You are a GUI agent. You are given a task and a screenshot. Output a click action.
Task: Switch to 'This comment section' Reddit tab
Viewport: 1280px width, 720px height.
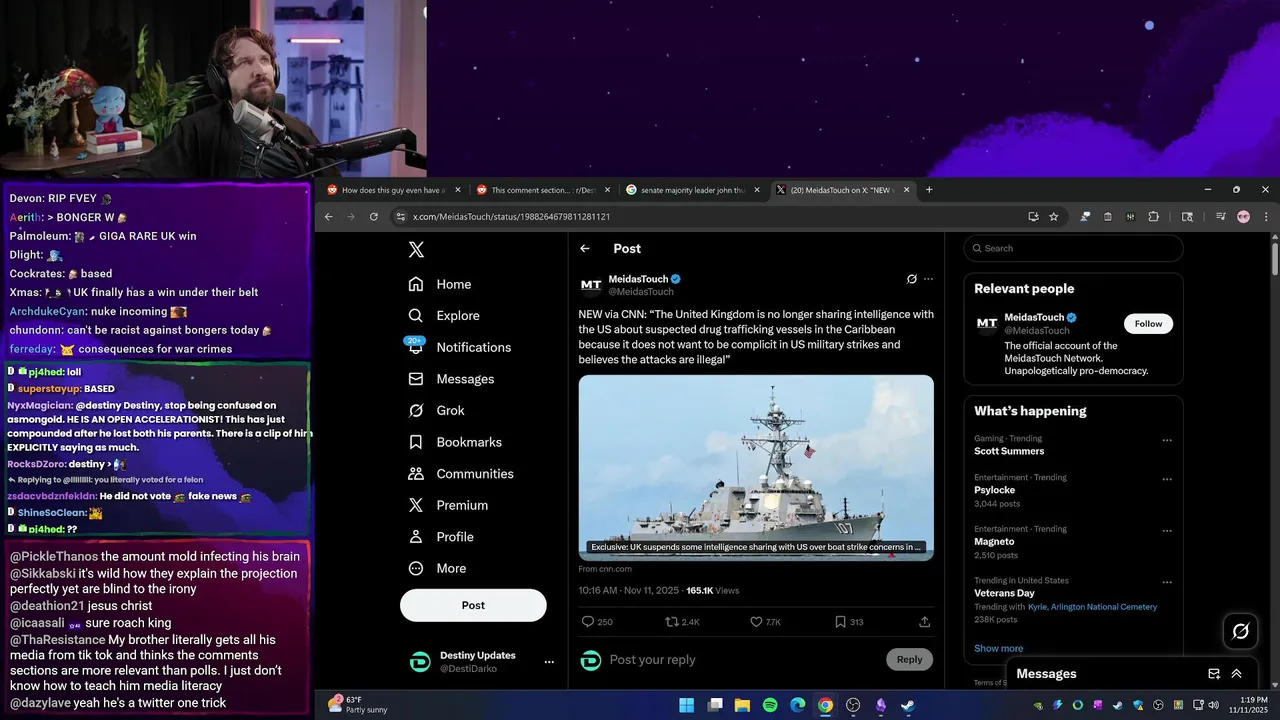[x=543, y=190]
